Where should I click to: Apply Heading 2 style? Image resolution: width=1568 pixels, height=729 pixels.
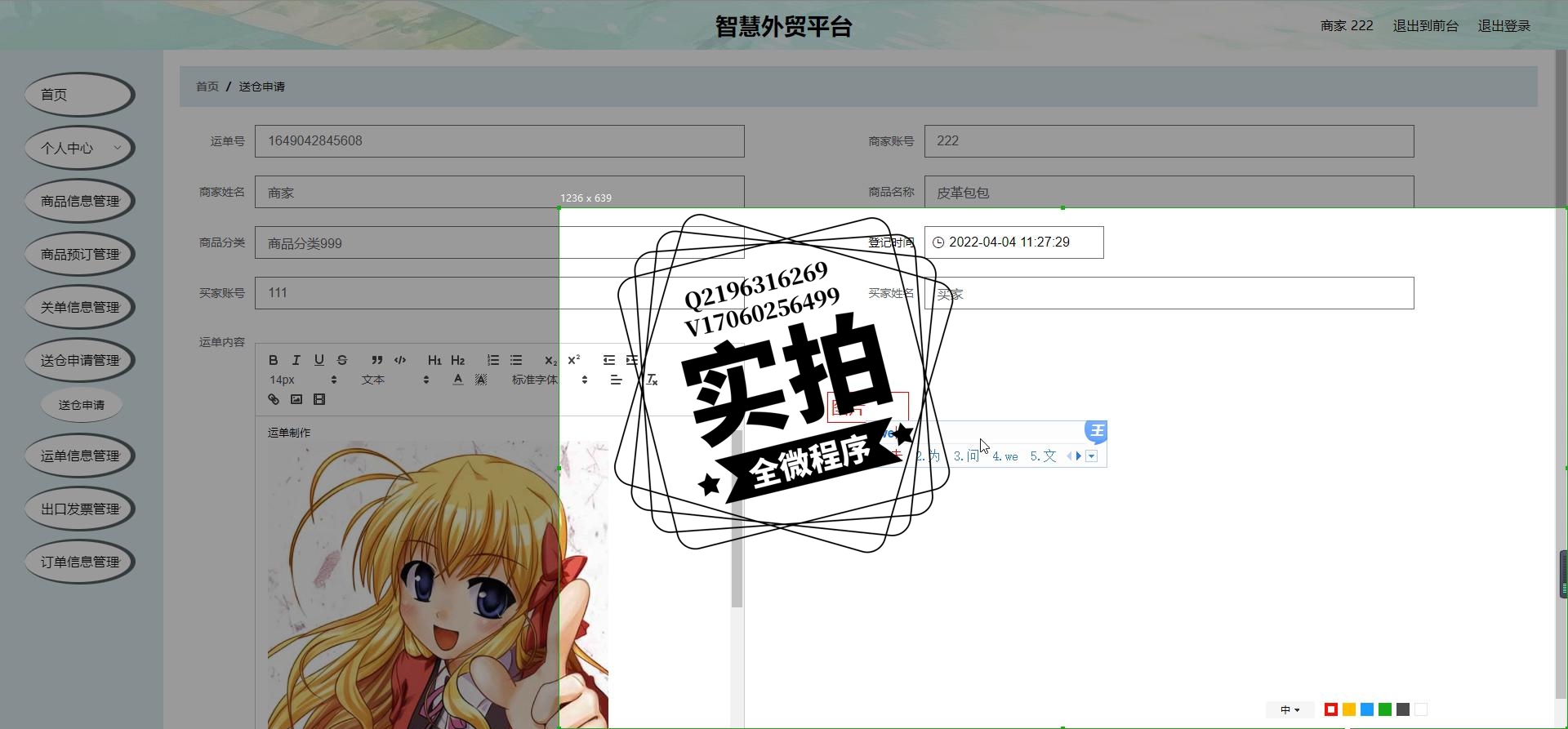coord(457,360)
